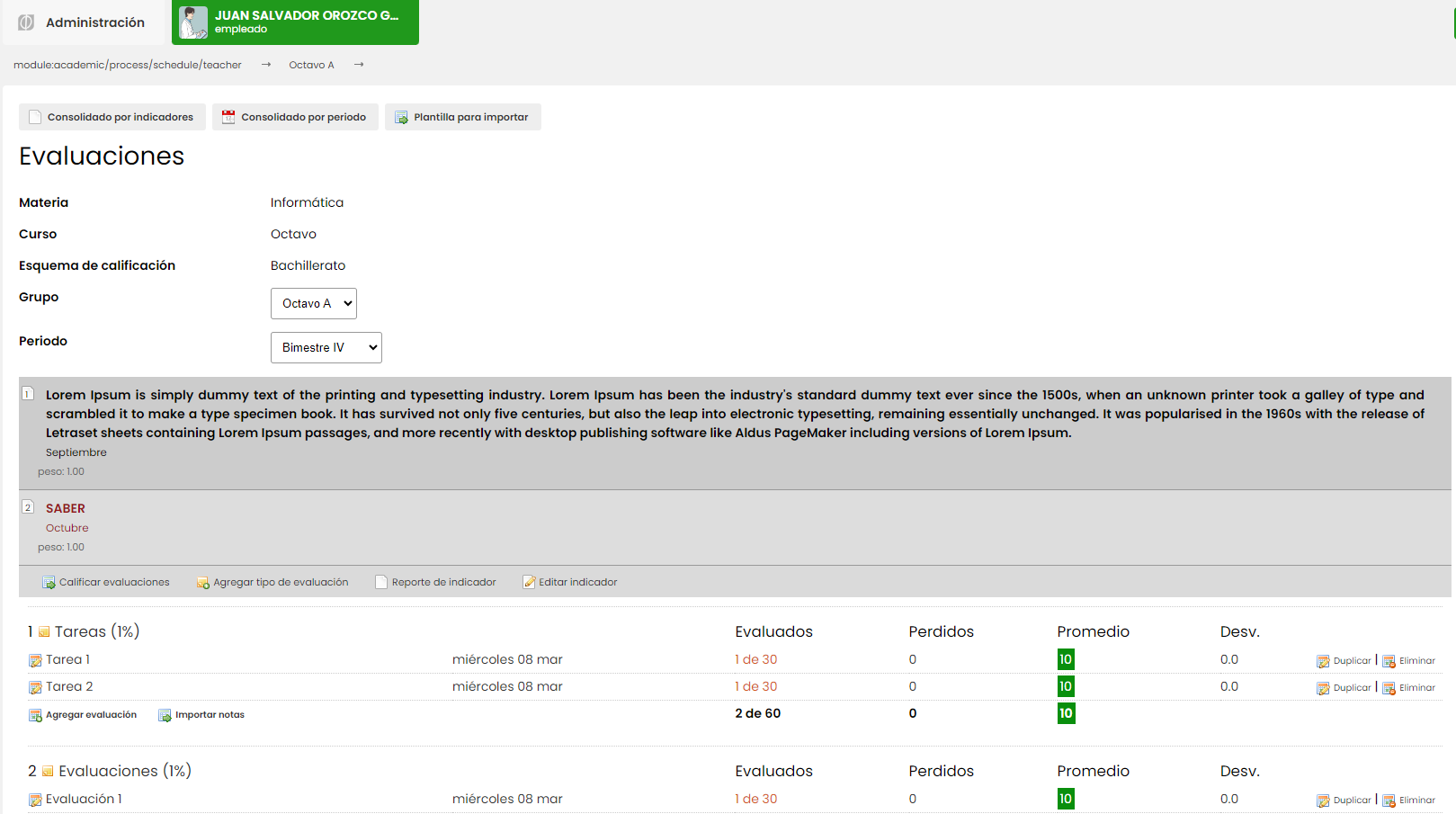
Task: Click the Administración logo icon
Action: click(x=26, y=22)
